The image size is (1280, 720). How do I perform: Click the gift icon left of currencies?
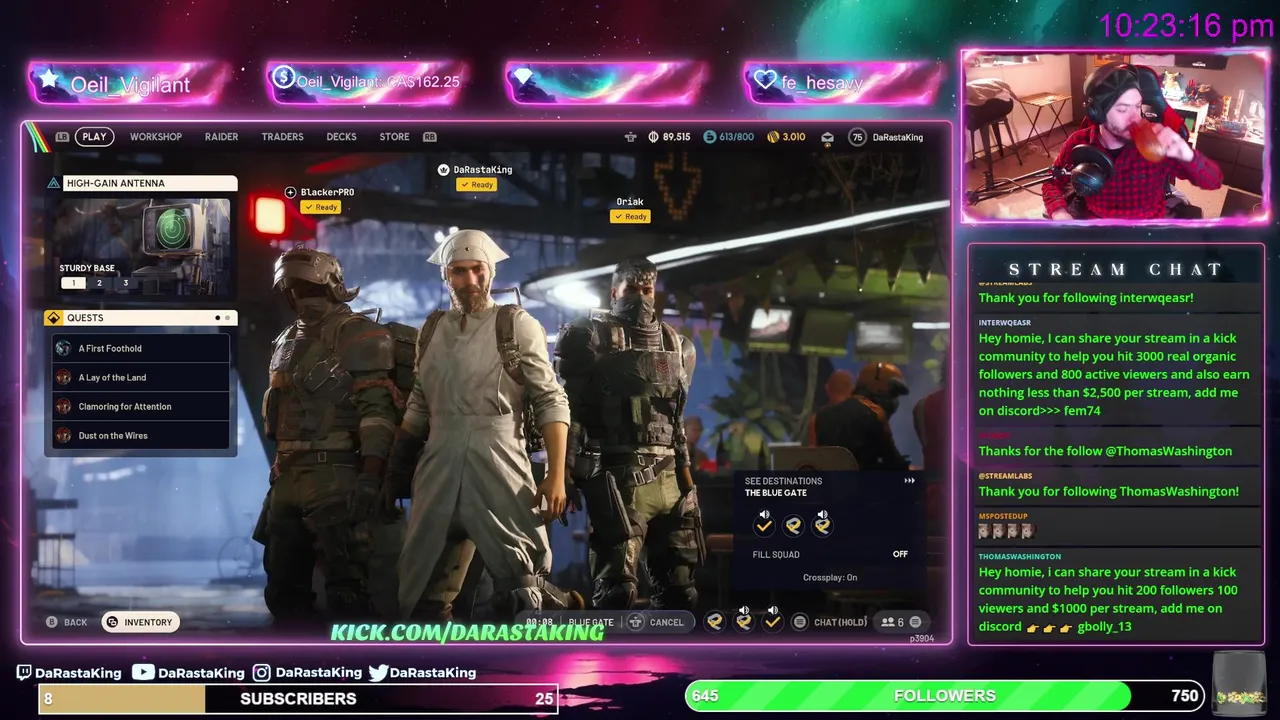pos(630,137)
